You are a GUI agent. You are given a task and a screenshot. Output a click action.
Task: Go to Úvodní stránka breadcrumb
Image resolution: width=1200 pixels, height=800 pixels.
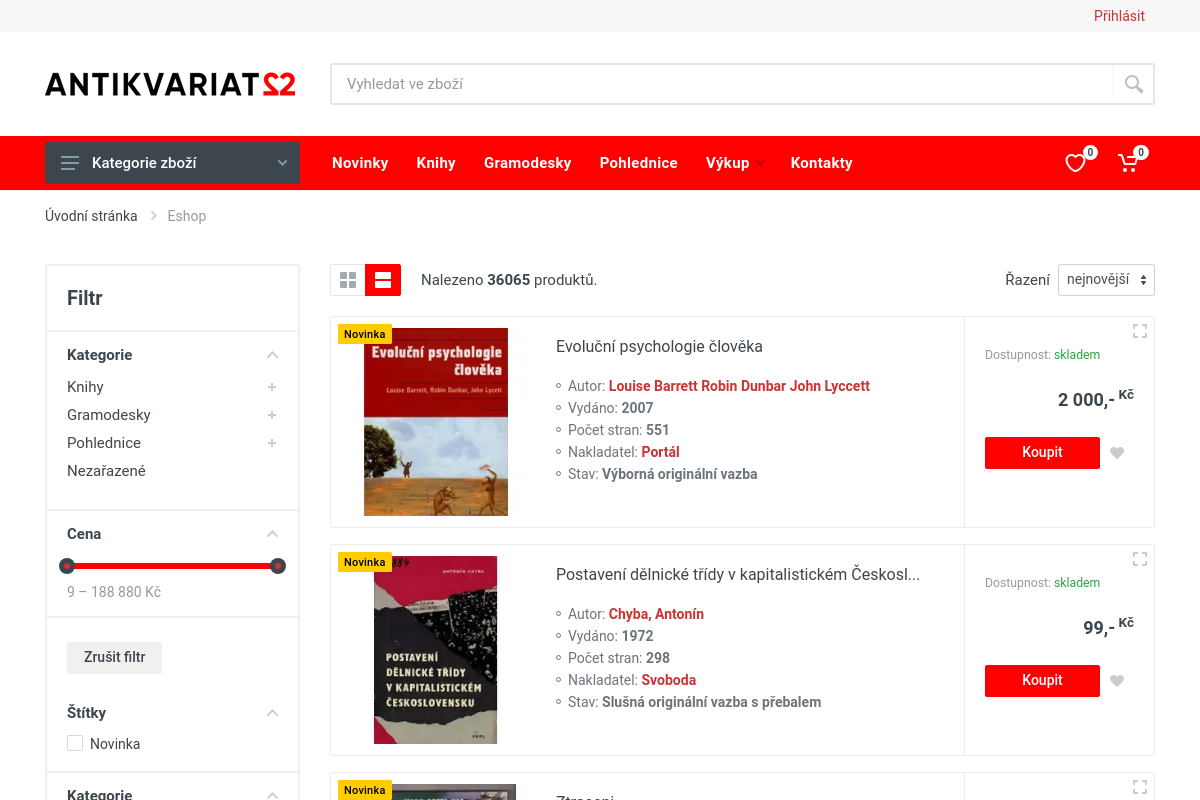coord(91,216)
